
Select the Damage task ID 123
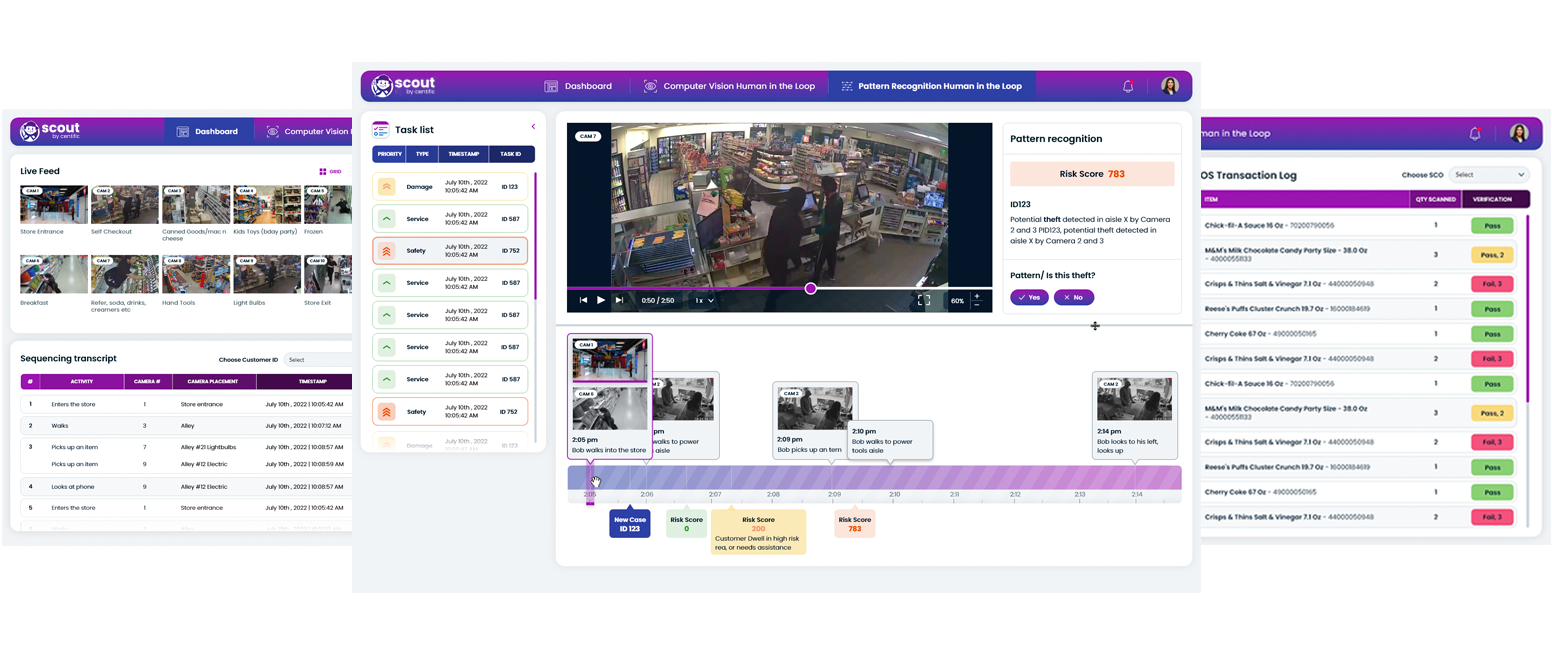pyautogui.click(x=450, y=187)
